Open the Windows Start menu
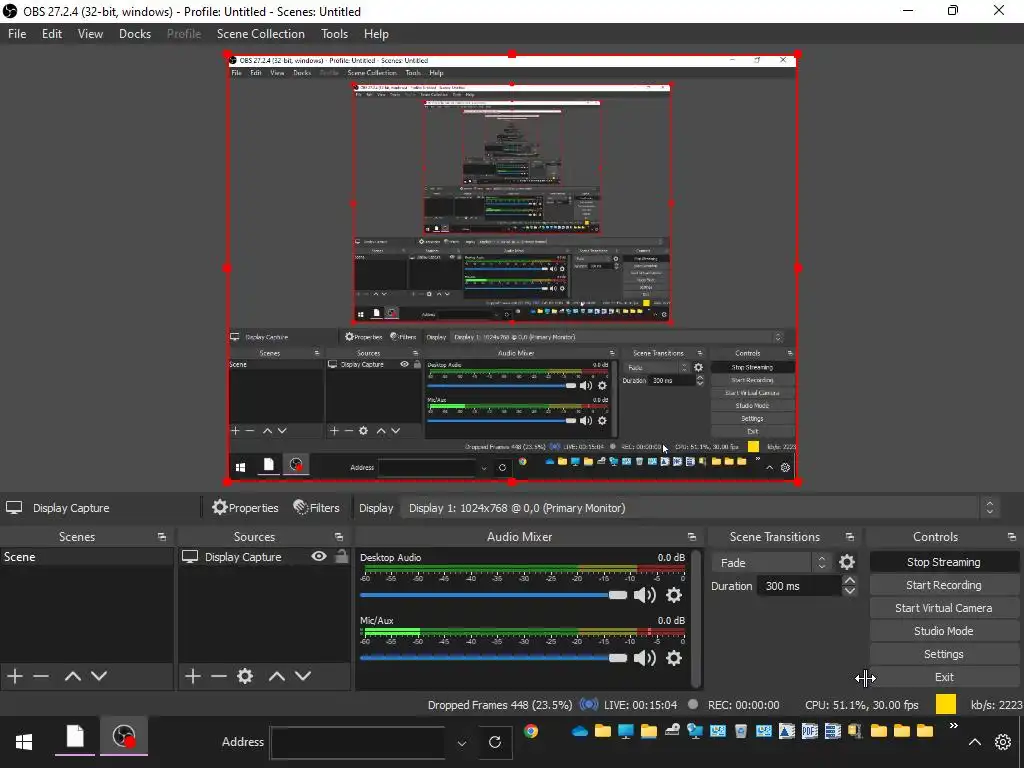 24,742
